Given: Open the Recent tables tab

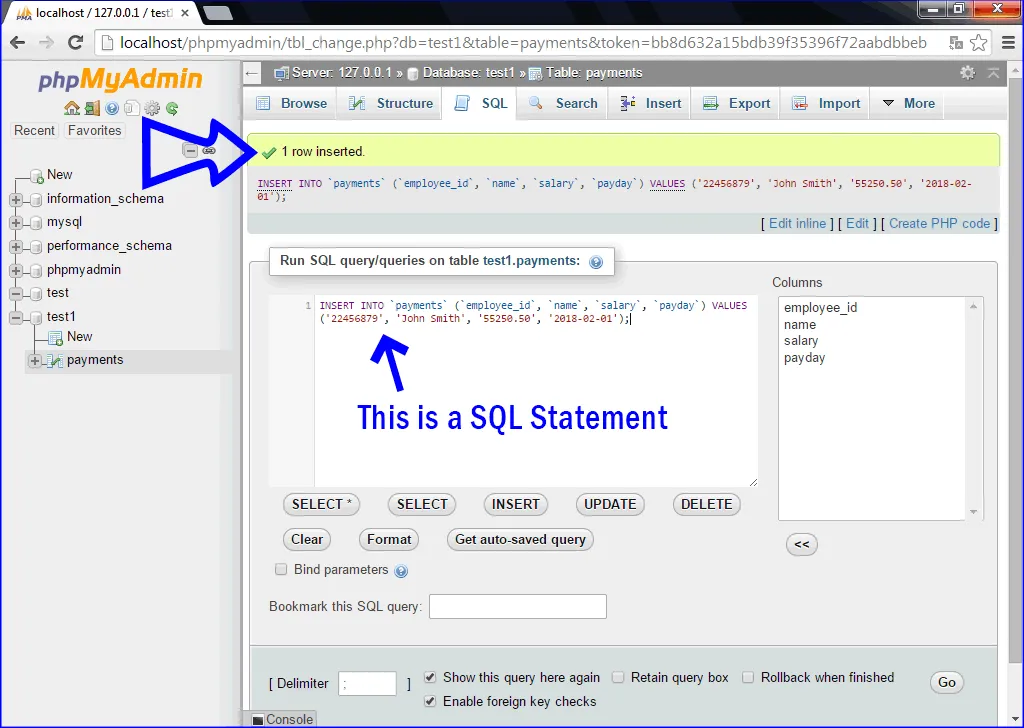Looking at the screenshot, I should tap(35, 131).
